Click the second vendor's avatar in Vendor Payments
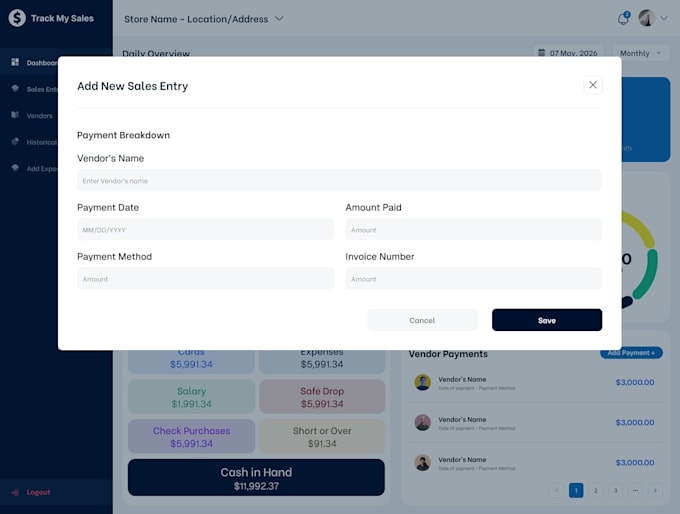The height and width of the screenshot is (514, 680). 422,422
